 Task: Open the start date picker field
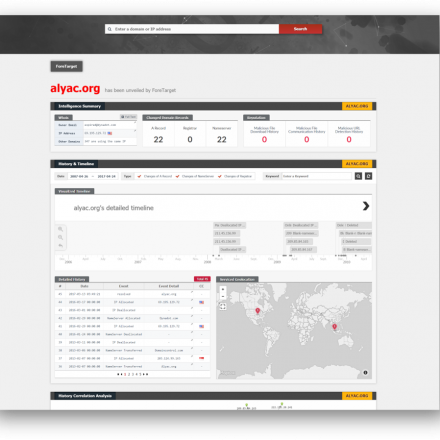[79, 176]
